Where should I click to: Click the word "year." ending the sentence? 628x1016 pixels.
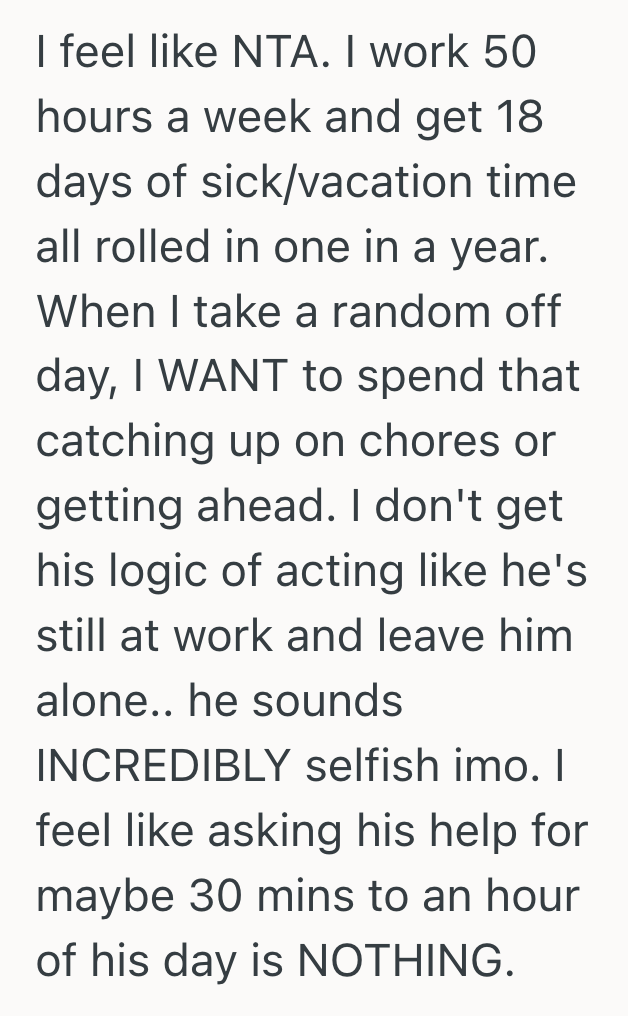click(497, 248)
